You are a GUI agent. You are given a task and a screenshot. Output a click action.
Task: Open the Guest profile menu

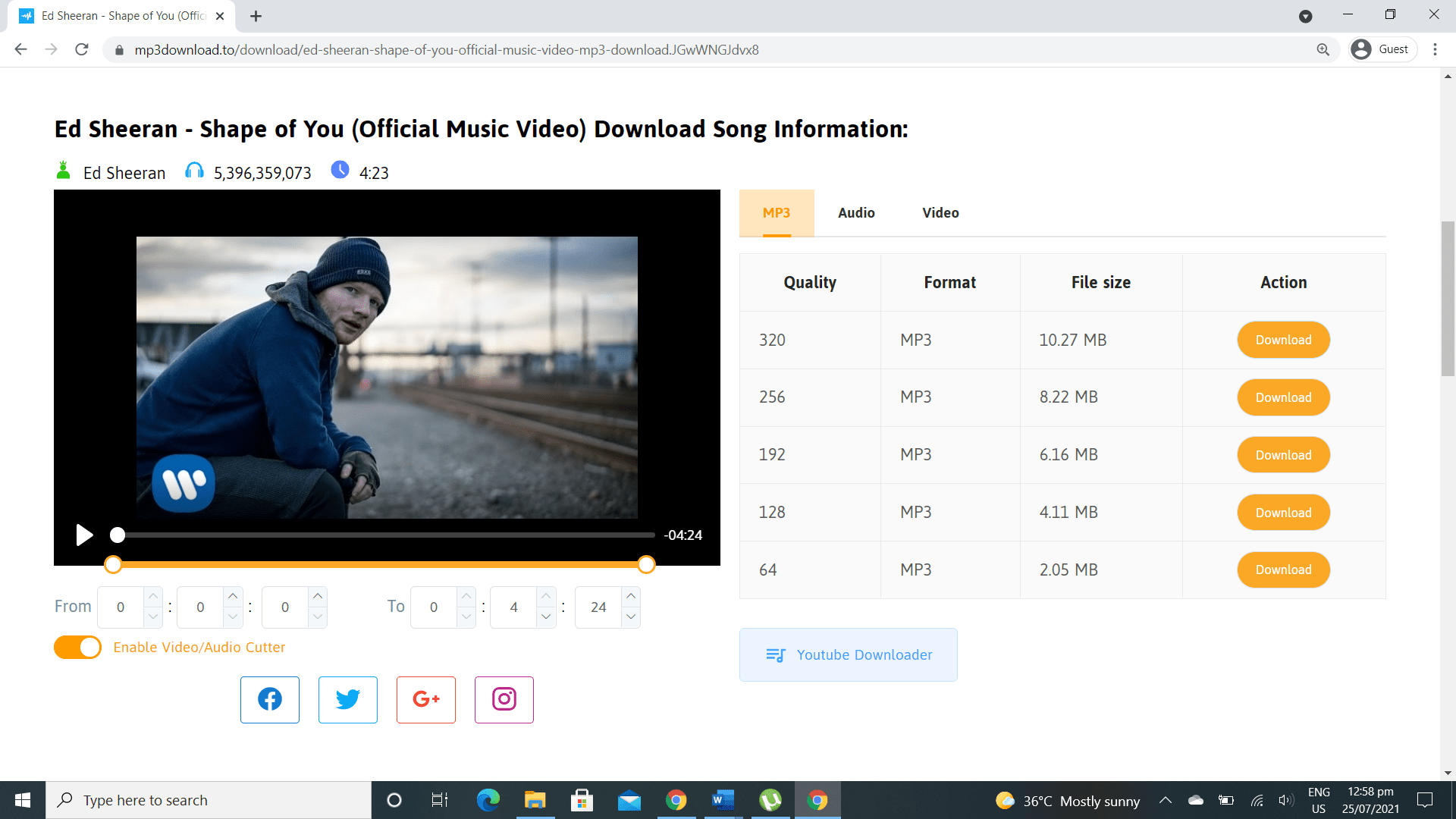click(x=1383, y=49)
